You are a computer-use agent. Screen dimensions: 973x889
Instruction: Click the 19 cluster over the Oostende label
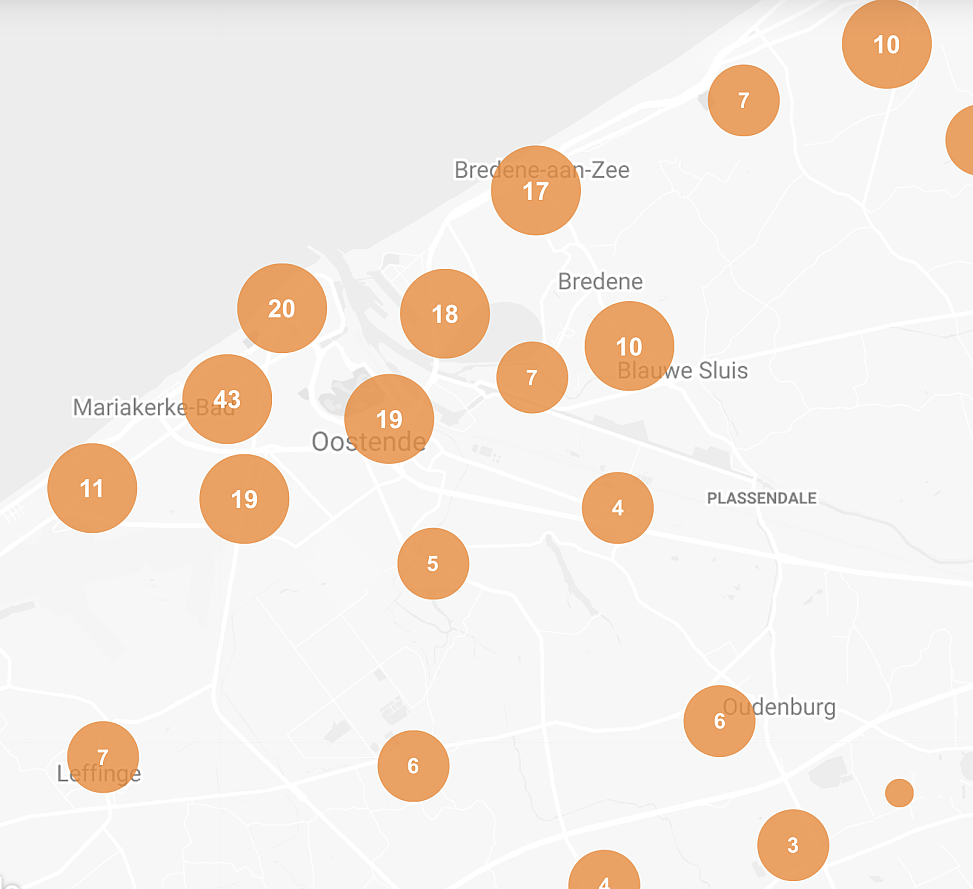(x=389, y=419)
